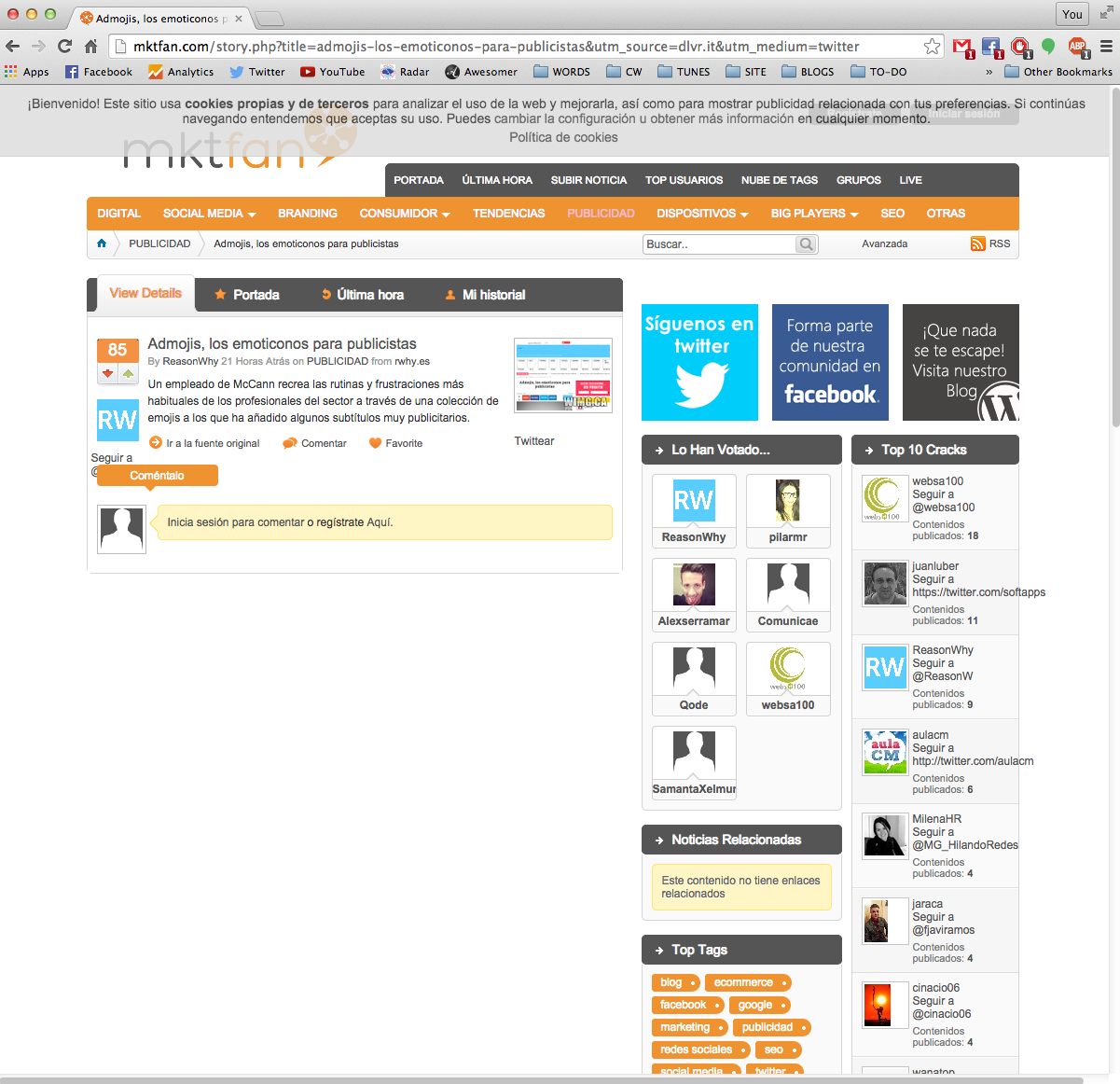Select the View Details tab
The image size is (1120, 1084).
tap(145, 293)
